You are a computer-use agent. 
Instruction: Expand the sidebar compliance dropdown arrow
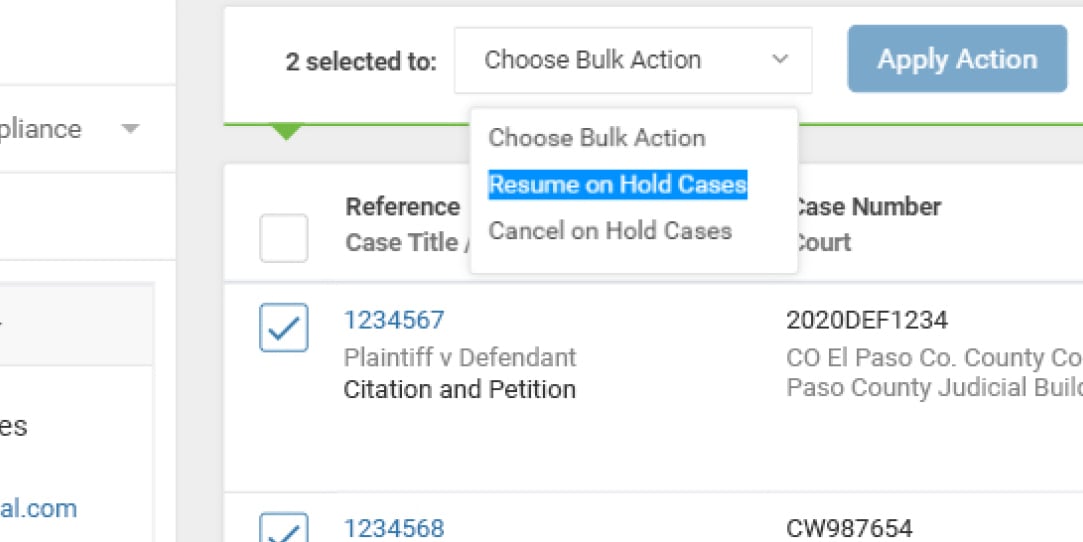coord(130,129)
